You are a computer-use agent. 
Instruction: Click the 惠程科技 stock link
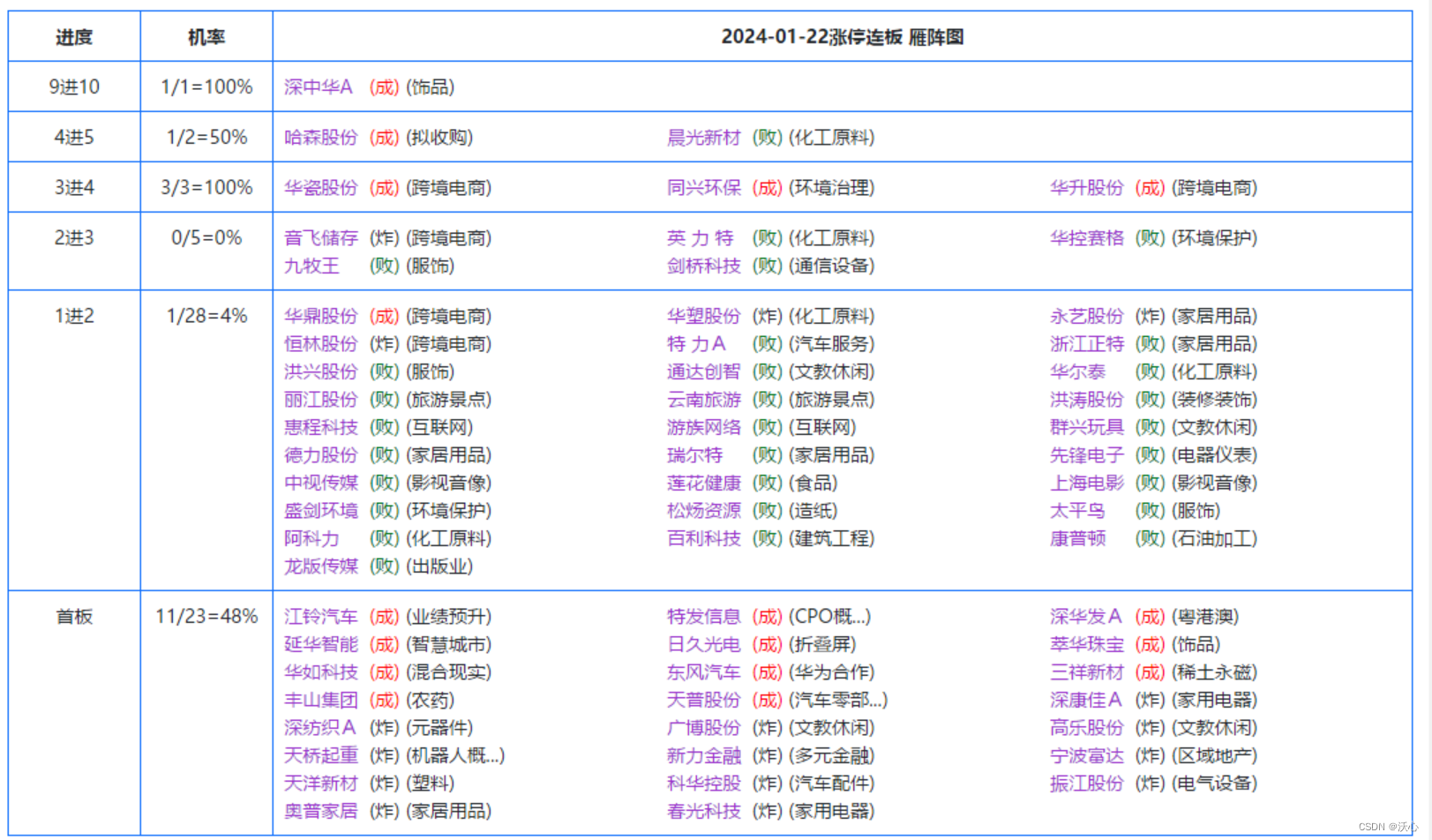click(321, 427)
